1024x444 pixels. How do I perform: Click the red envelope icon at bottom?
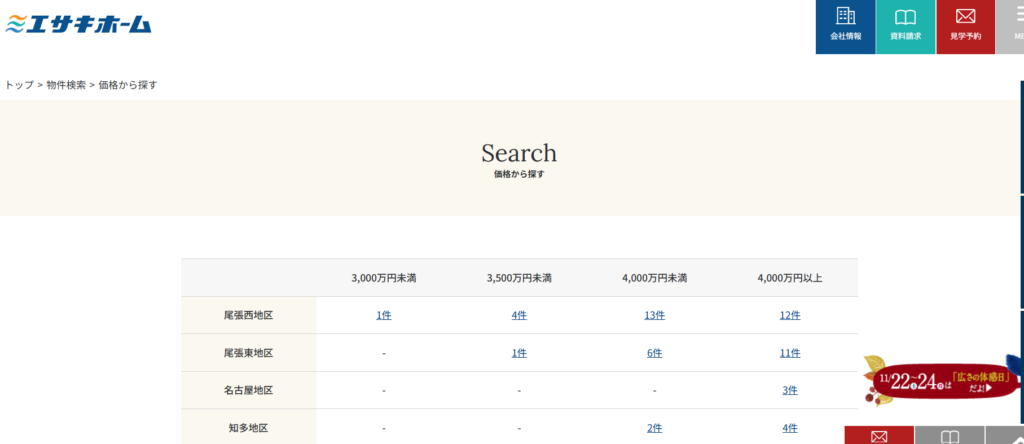point(879,436)
